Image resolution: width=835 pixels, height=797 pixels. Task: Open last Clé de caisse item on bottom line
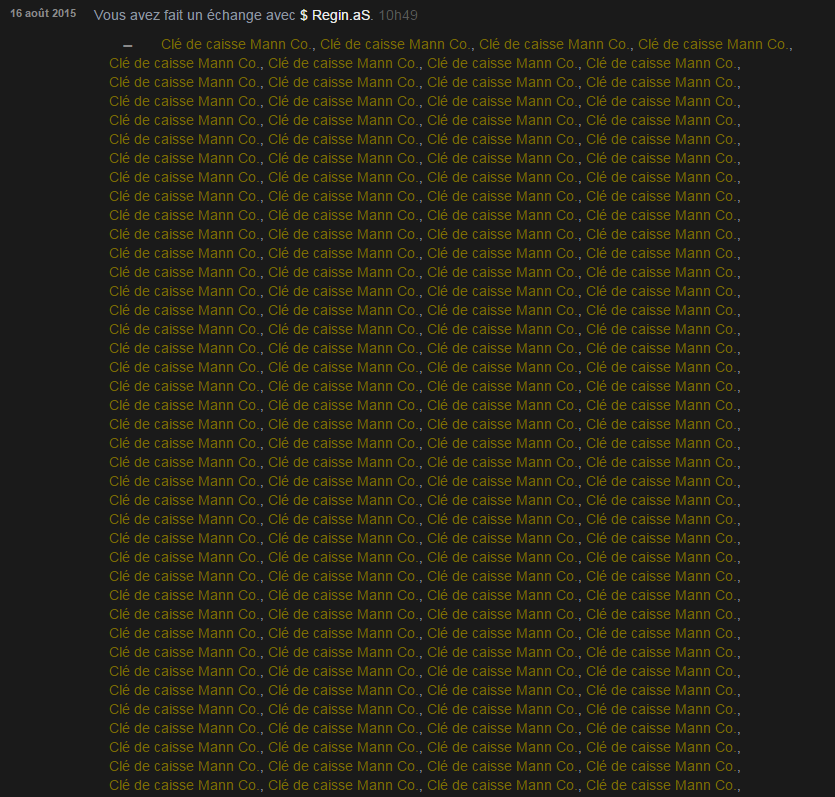(x=662, y=785)
